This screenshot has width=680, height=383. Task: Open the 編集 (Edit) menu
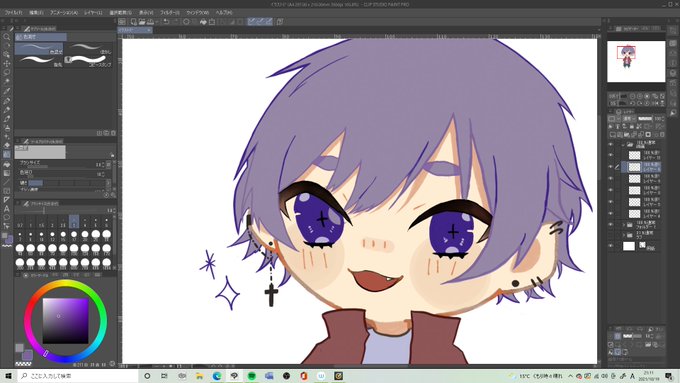tap(36, 13)
